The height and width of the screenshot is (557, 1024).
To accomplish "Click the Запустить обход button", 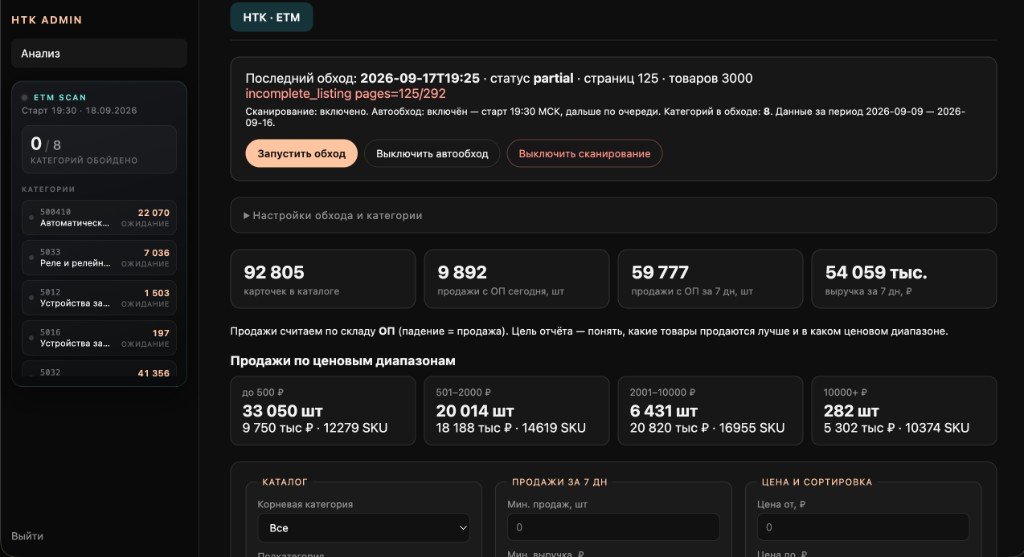I will 301,153.
